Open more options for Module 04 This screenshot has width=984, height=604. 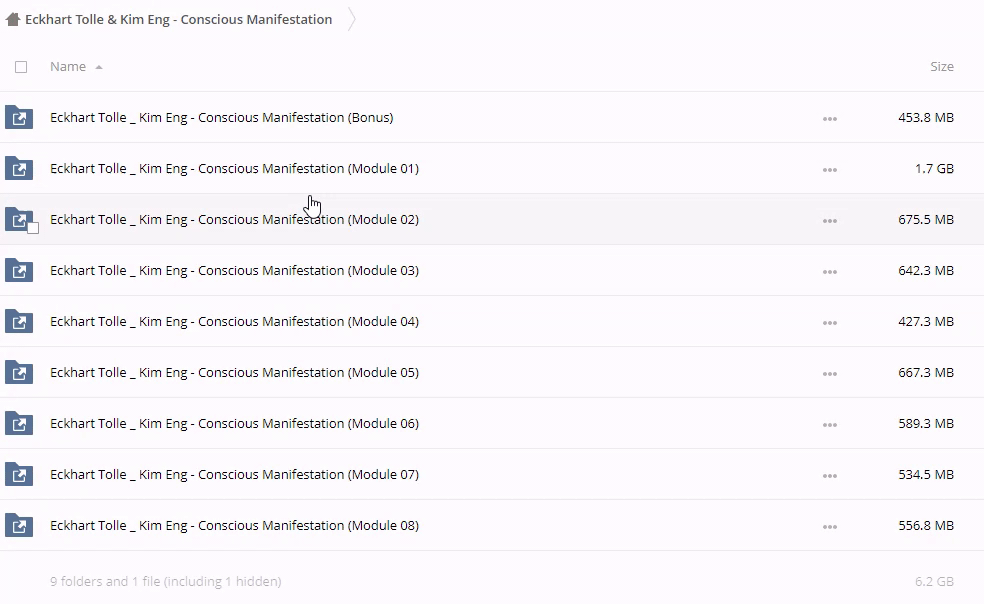(x=829, y=322)
